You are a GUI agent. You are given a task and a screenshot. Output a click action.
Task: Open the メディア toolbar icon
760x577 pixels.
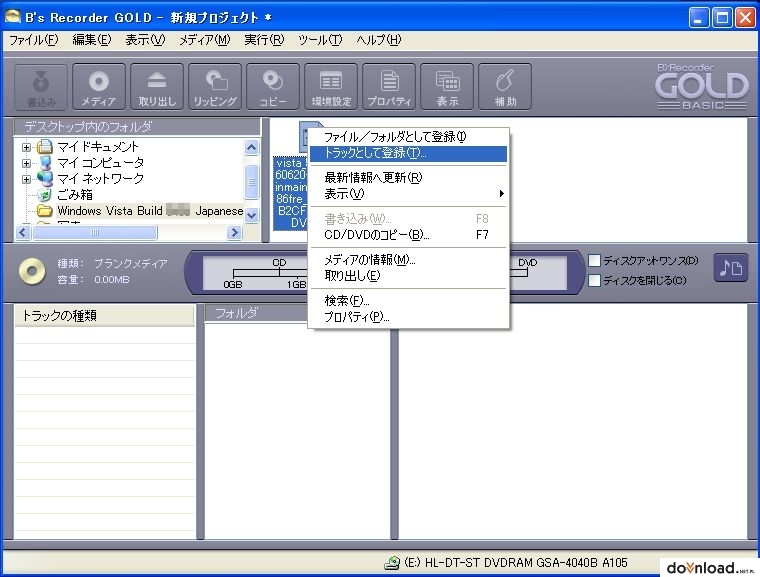(x=99, y=87)
